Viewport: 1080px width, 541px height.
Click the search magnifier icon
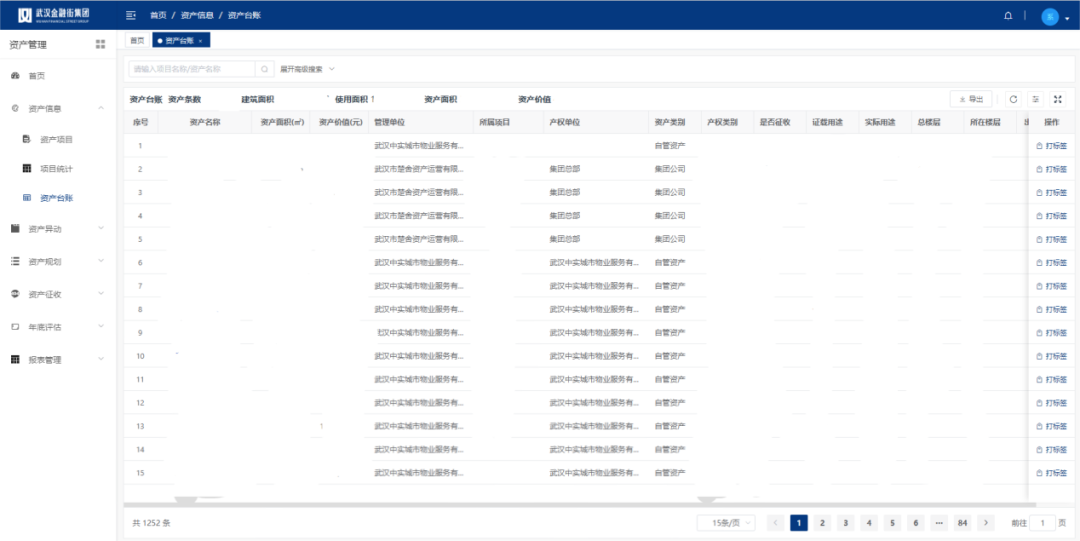264,69
